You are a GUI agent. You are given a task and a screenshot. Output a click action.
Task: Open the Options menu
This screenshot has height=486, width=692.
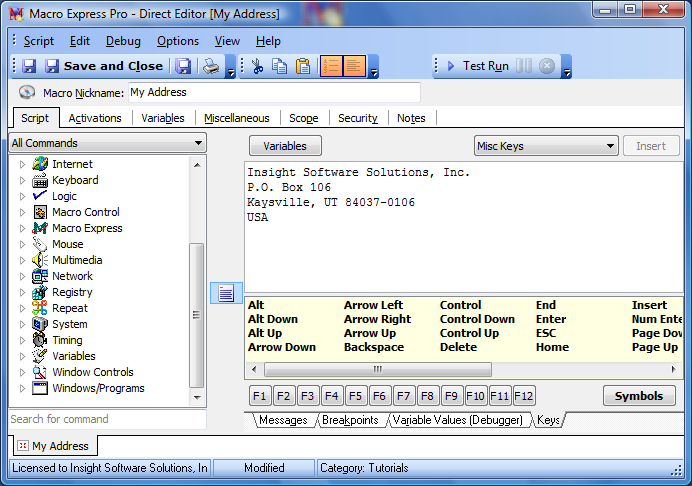pos(178,41)
